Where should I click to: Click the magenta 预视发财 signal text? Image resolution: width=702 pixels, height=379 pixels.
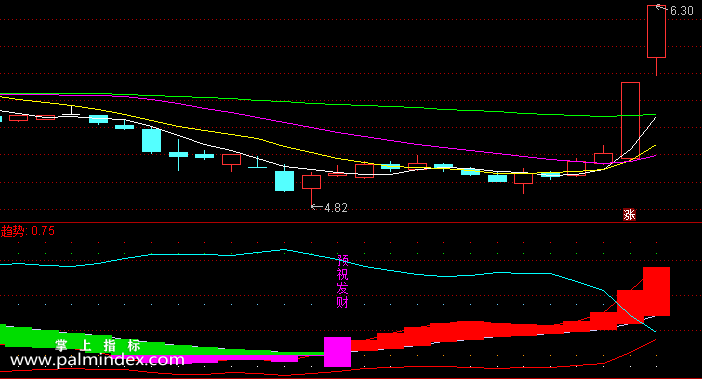click(x=342, y=281)
